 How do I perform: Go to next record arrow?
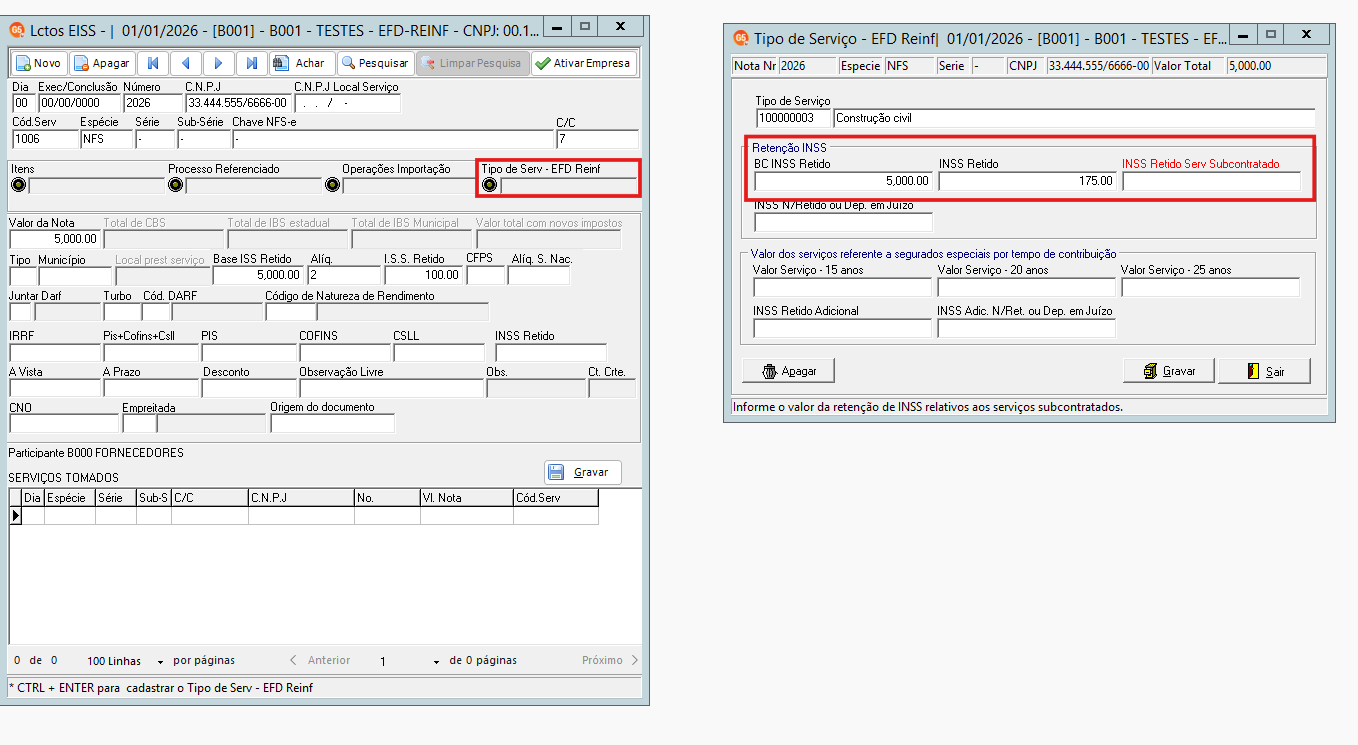[x=218, y=63]
